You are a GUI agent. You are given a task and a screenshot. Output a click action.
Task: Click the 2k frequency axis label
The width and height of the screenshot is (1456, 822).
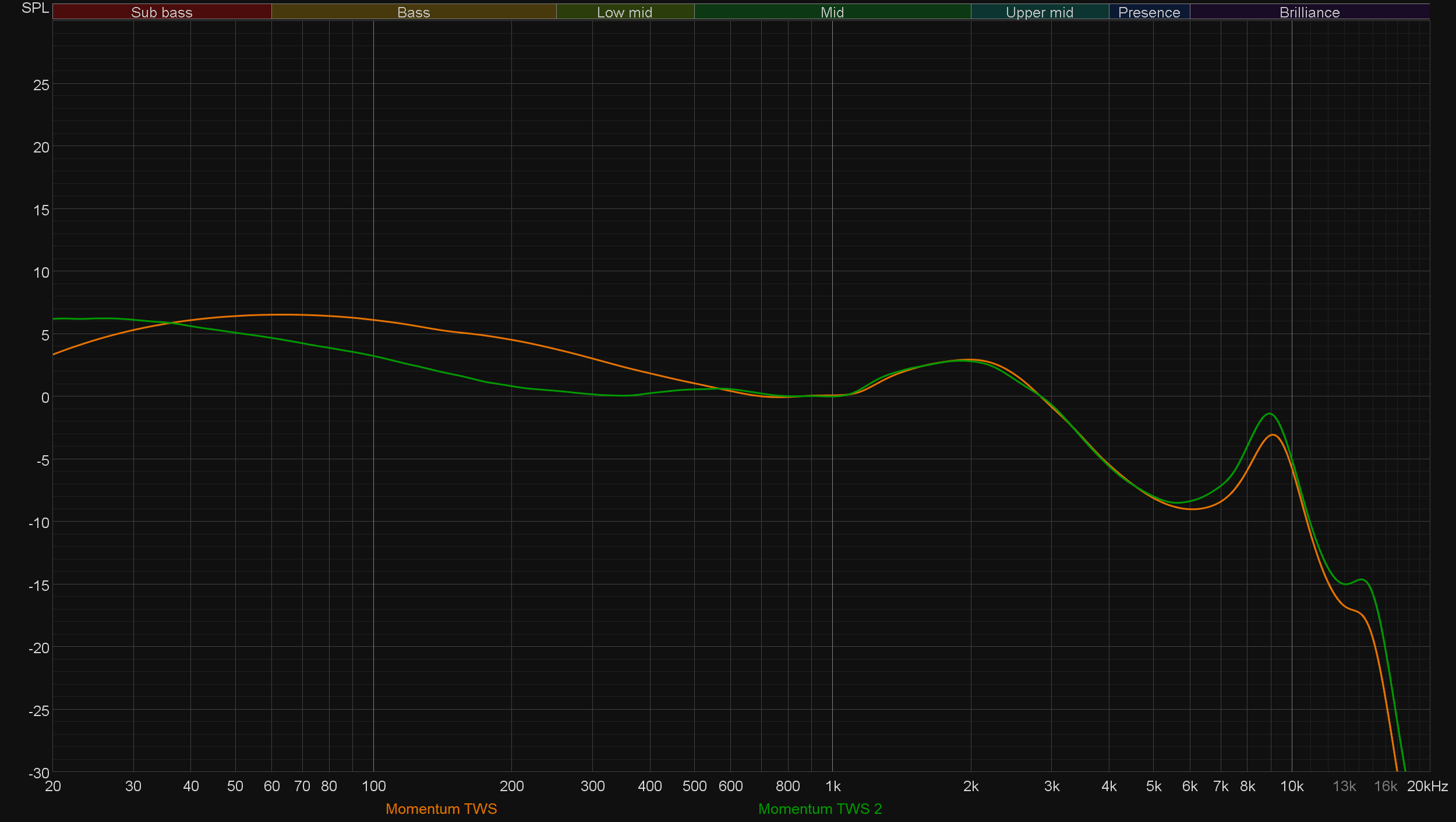point(970,786)
